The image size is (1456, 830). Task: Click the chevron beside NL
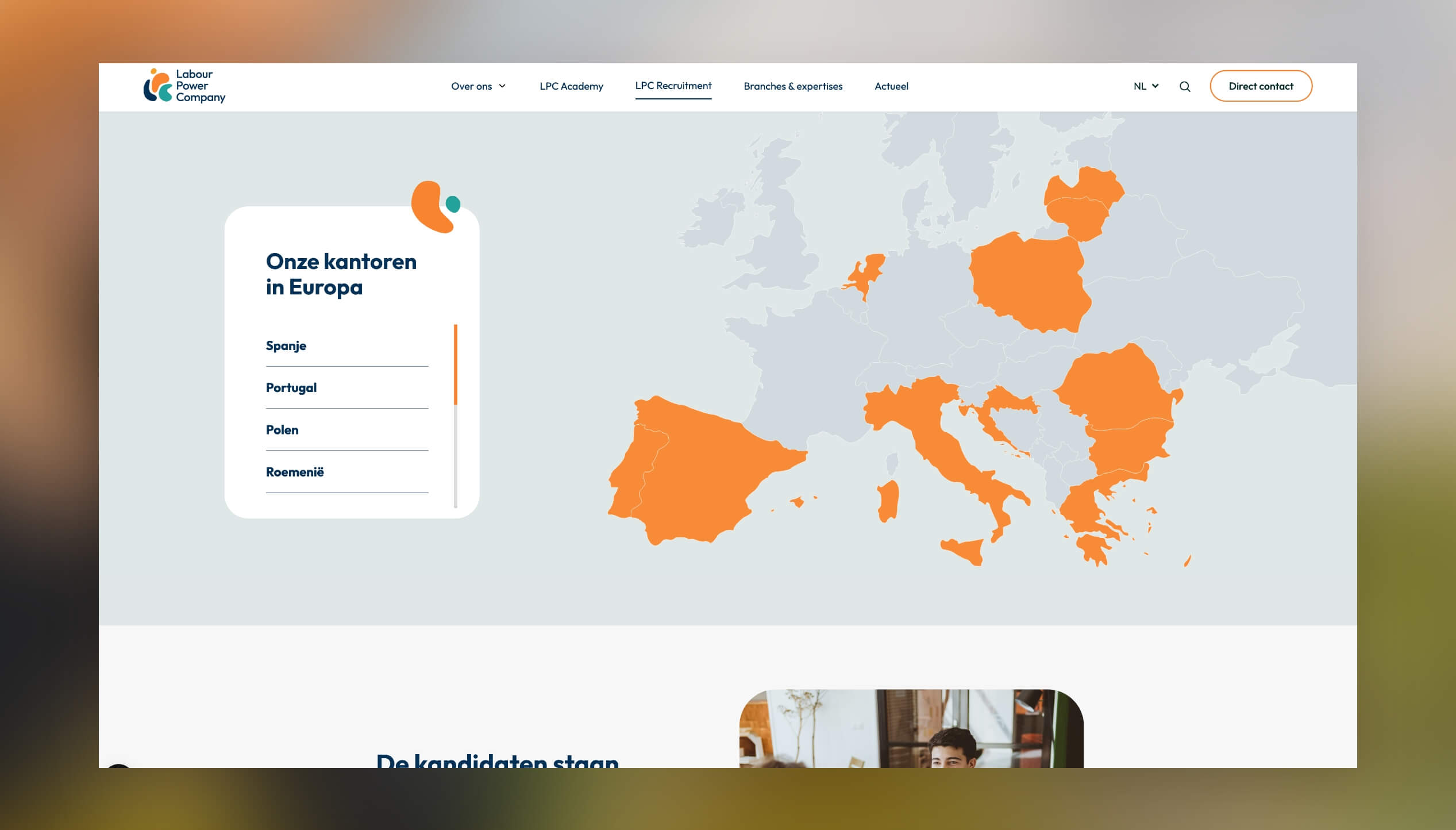[1155, 86]
